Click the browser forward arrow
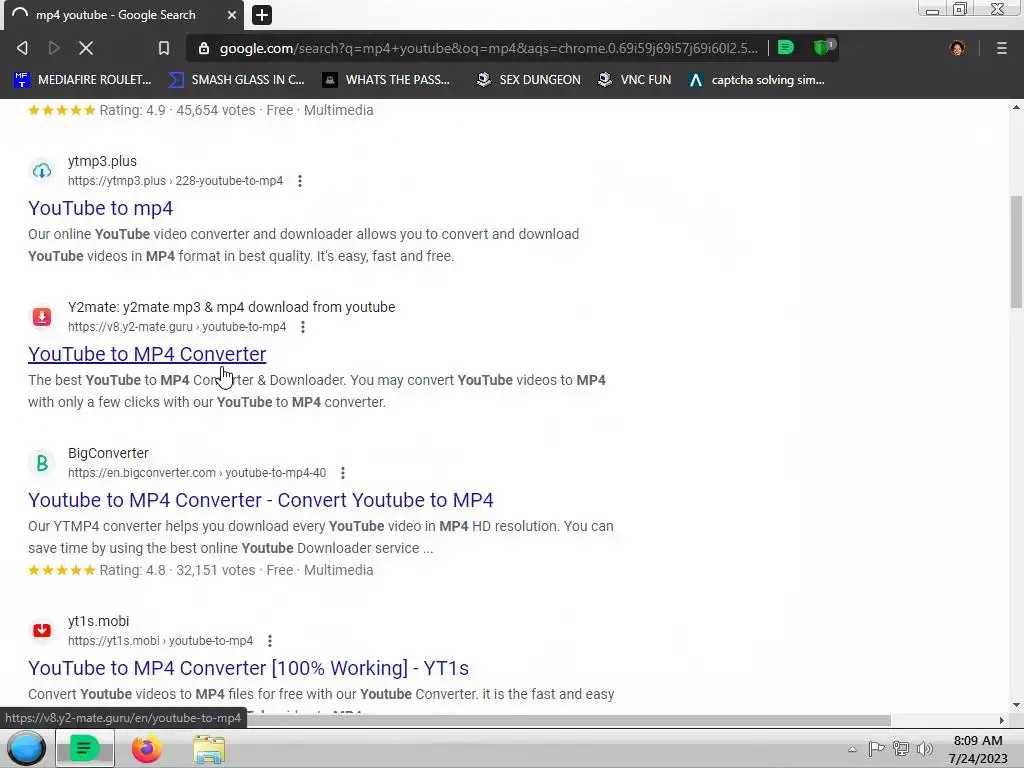This screenshot has width=1024, height=768. pyautogui.click(x=54, y=48)
